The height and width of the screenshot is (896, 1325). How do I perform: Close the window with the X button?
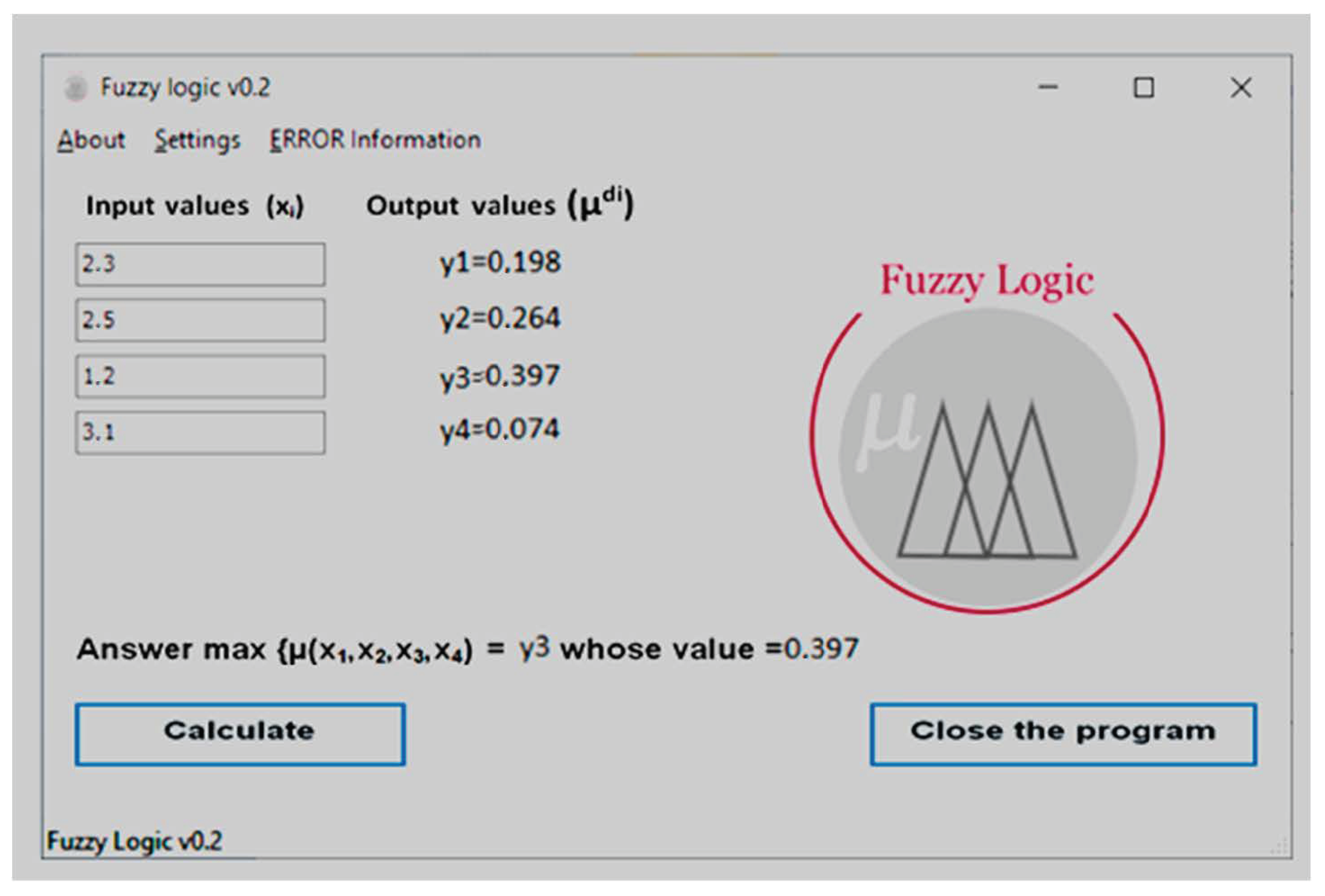pos(1241,88)
